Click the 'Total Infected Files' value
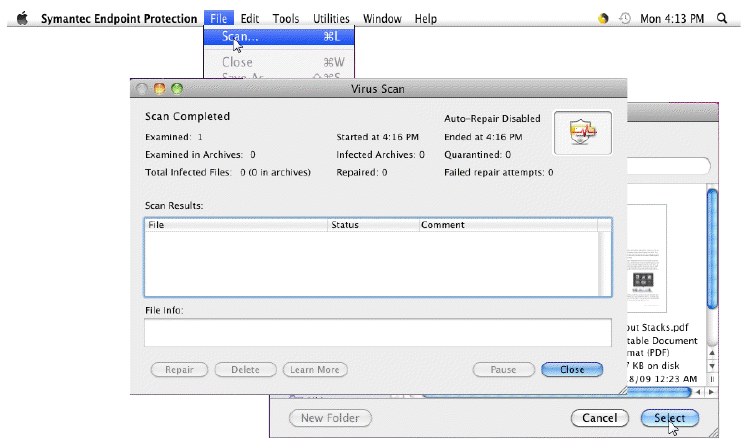 pos(275,172)
